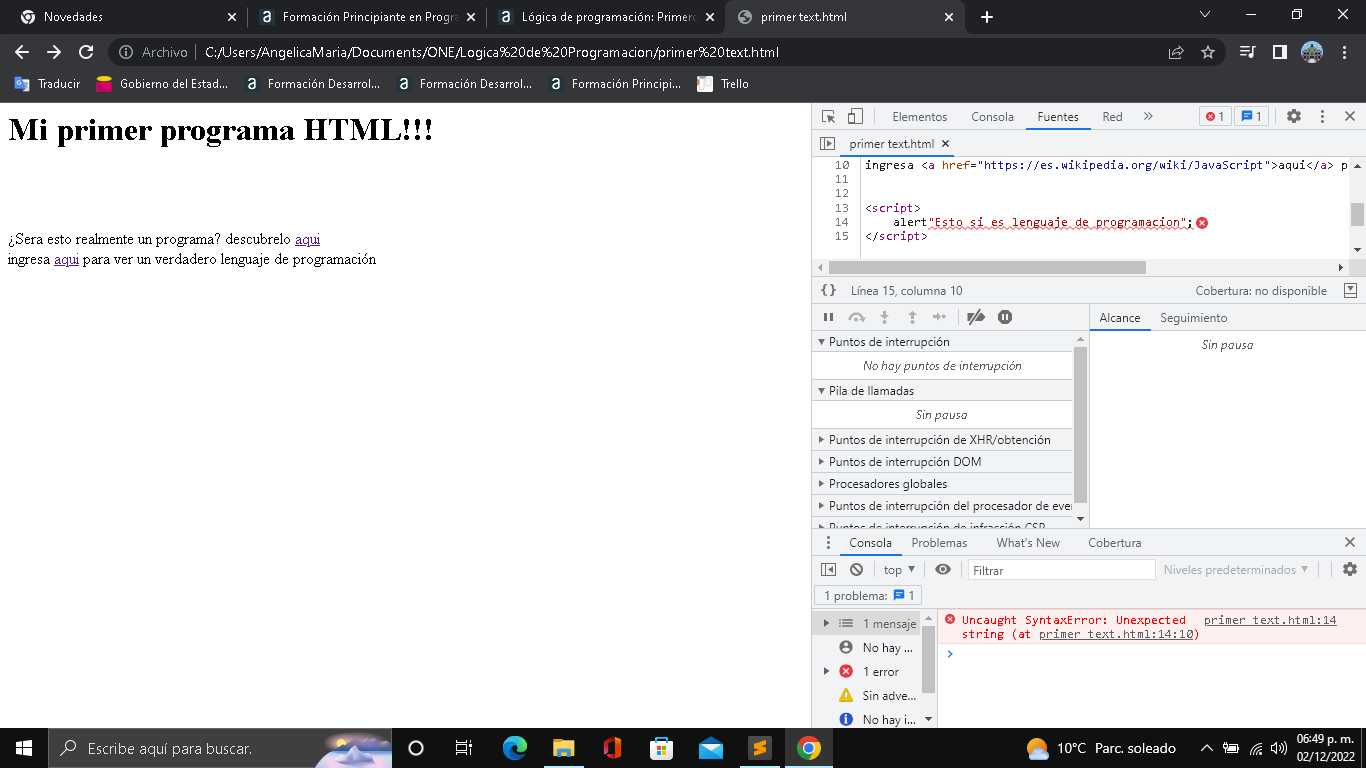Open the Cobertura drawer tab
Image resolution: width=1366 pixels, height=768 pixels.
[1114, 543]
